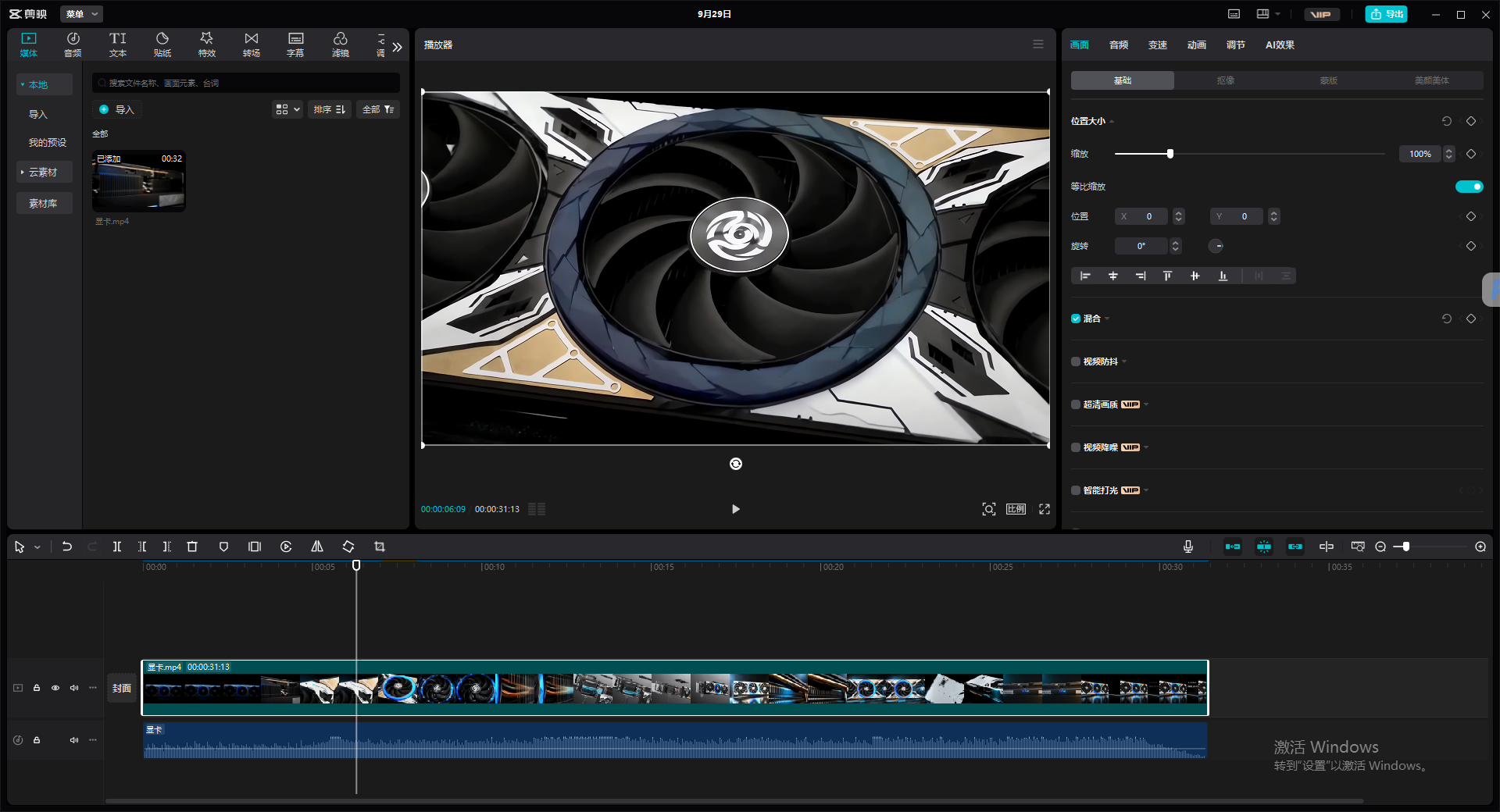The height and width of the screenshot is (812, 1500).
Task: Open the 贴纸 stickers tab
Action: click(162, 45)
